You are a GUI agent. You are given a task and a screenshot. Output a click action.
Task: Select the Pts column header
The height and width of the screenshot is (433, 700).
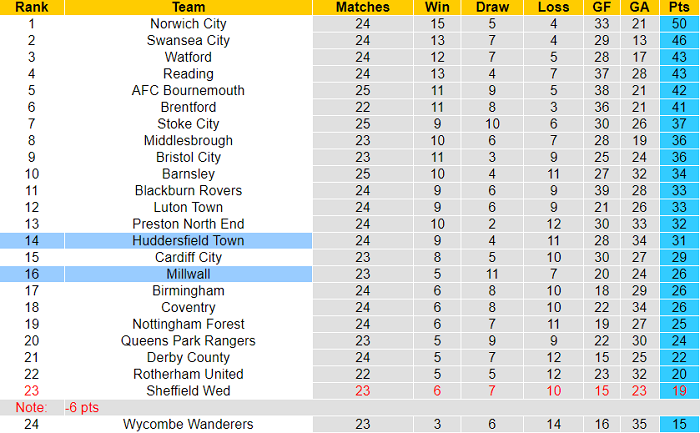pos(679,7)
